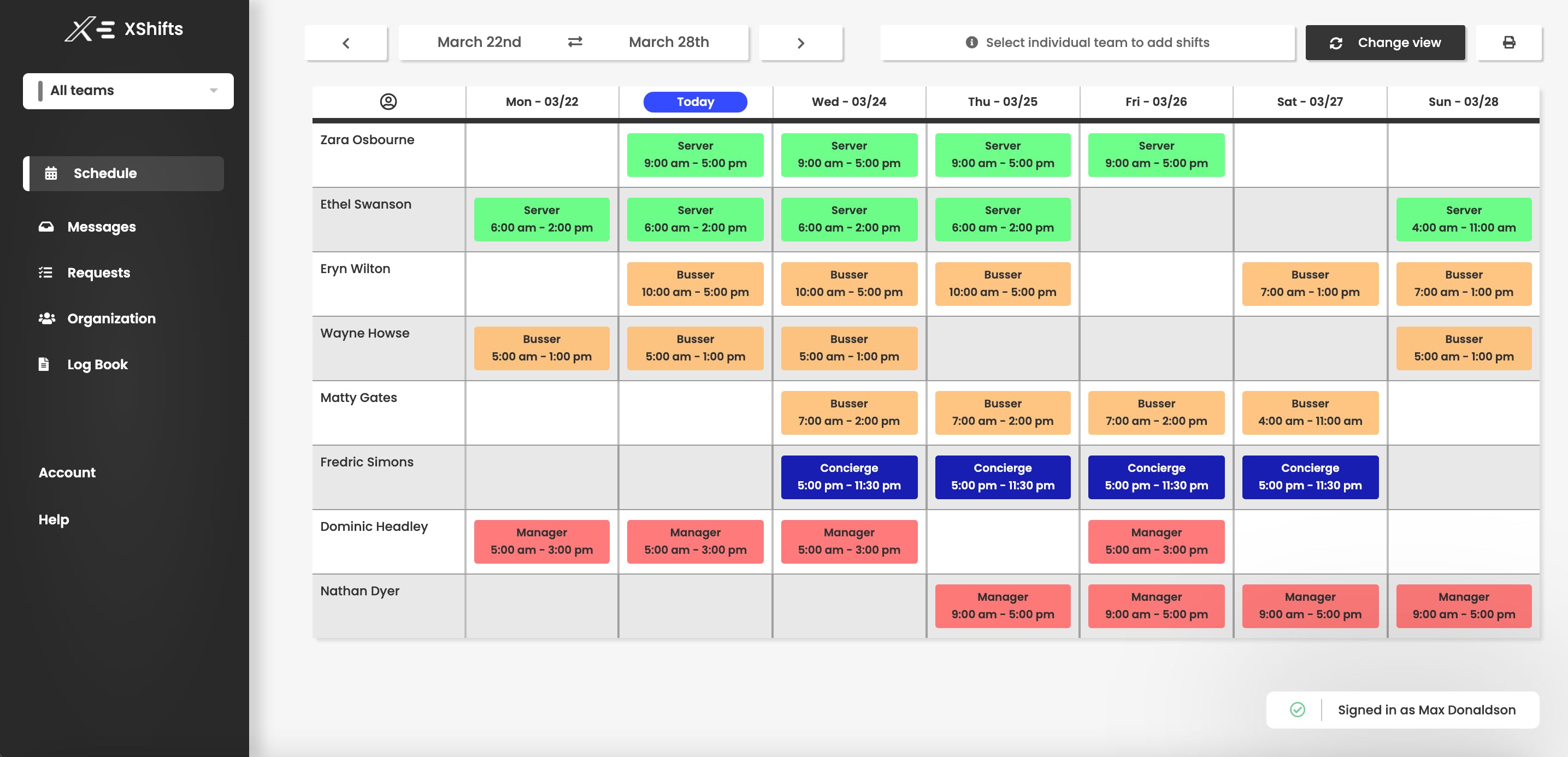The width and height of the screenshot is (1568, 757).
Task: Select Fredric Simons' Wednesday Concierge shift
Action: [x=848, y=477]
